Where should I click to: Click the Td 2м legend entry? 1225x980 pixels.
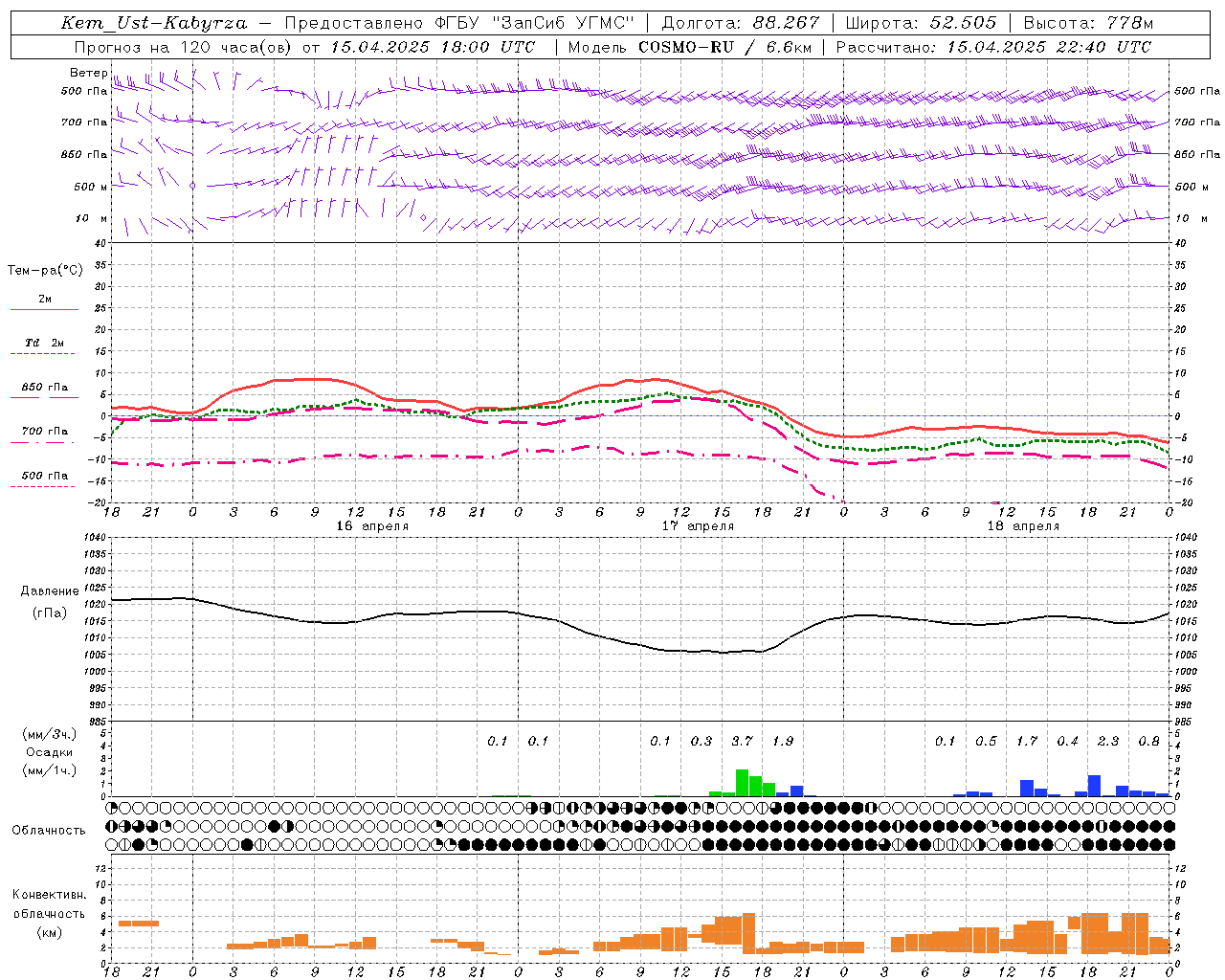(44, 343)
